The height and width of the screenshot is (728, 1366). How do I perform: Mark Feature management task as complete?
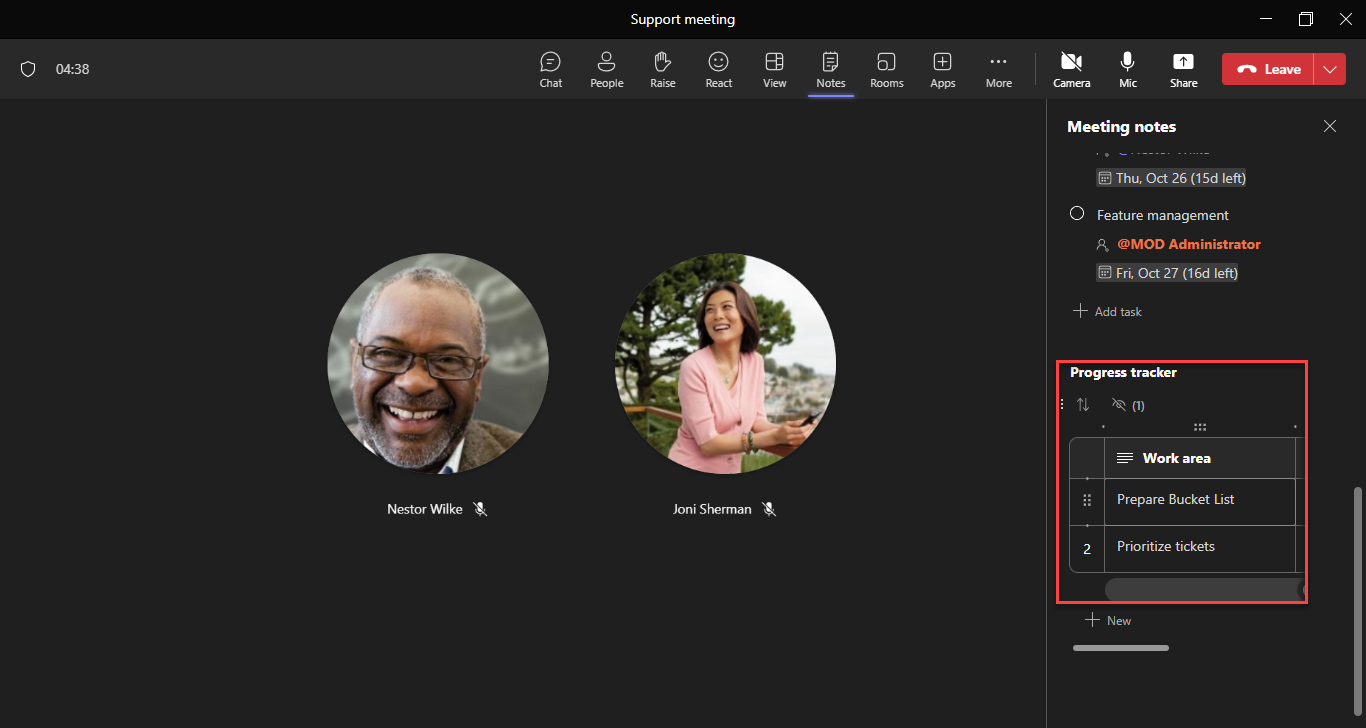pyautogui.click(x=1077, y=212)
